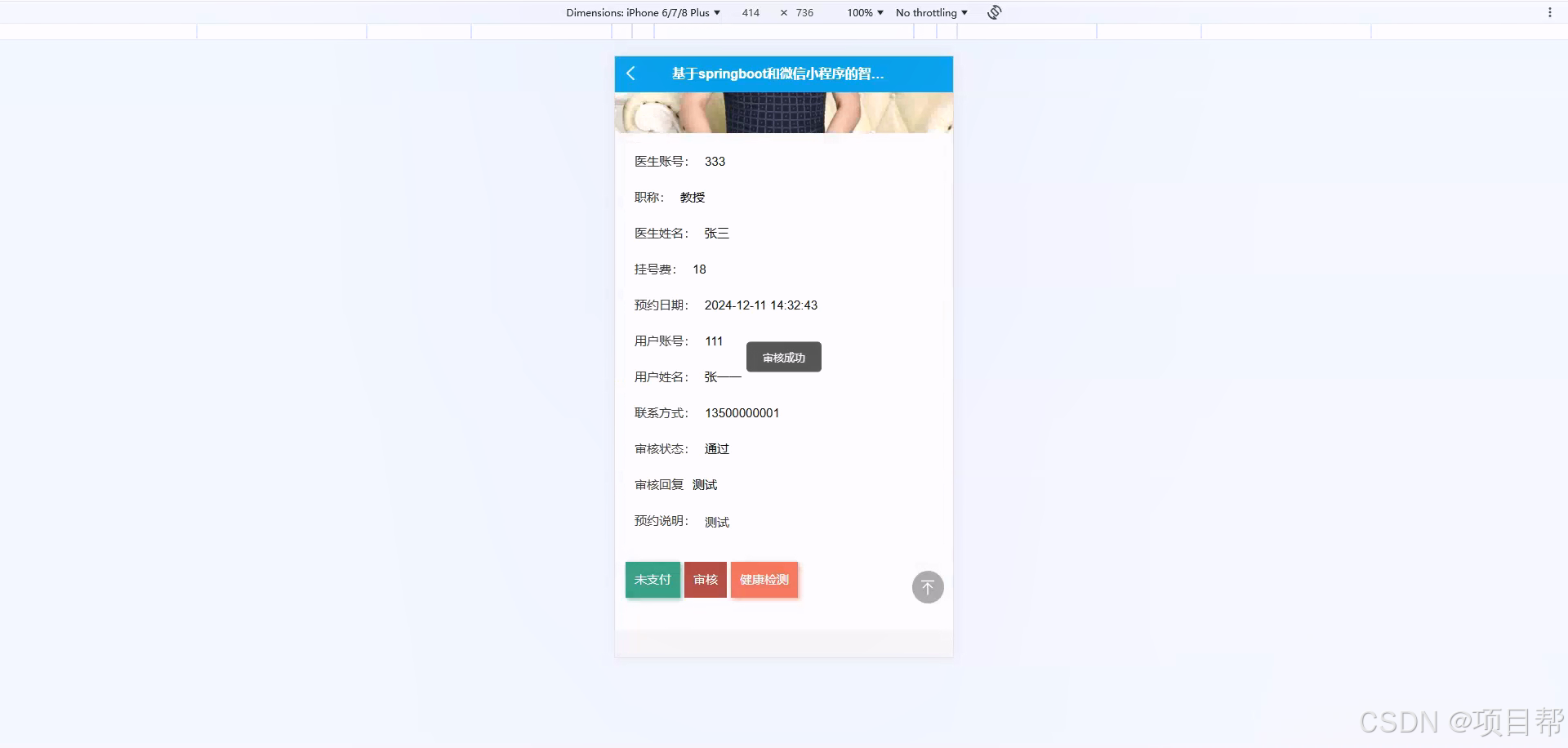Open the 100% zoom level dropdown
Screen dimensions: 1568x748
[862, 12]
